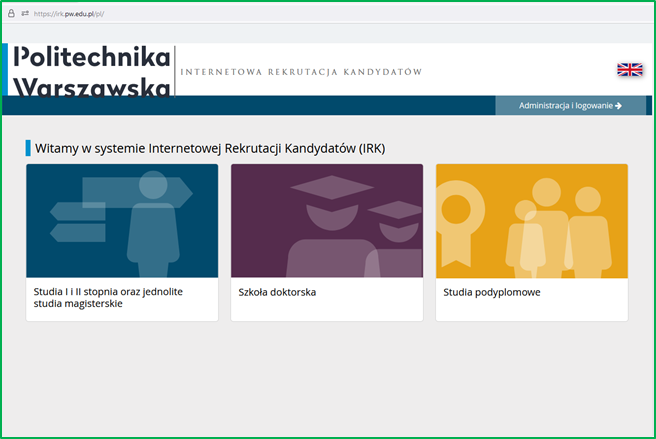656x439 pixels.
Task: Open the yellow group and ribbon card image
Action: tap(532, 221)
